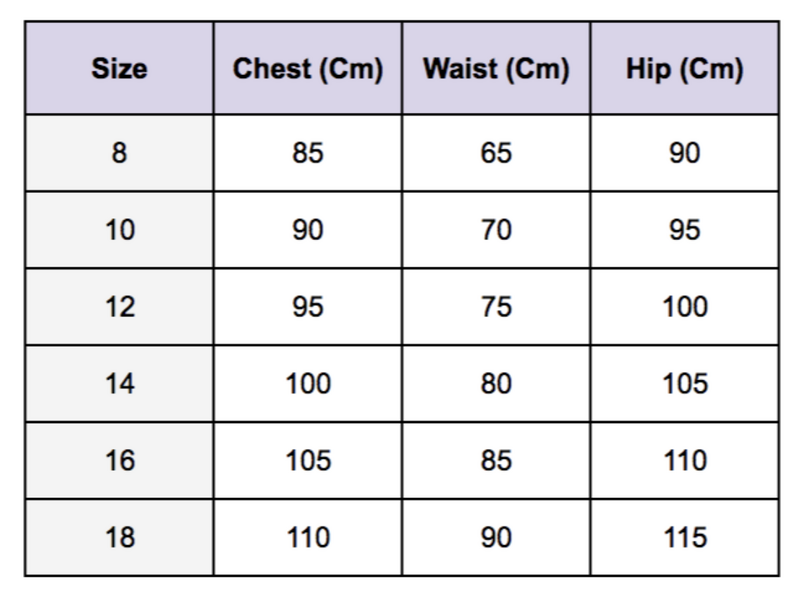Click hip value 100 for size 12

pos(685,307)
